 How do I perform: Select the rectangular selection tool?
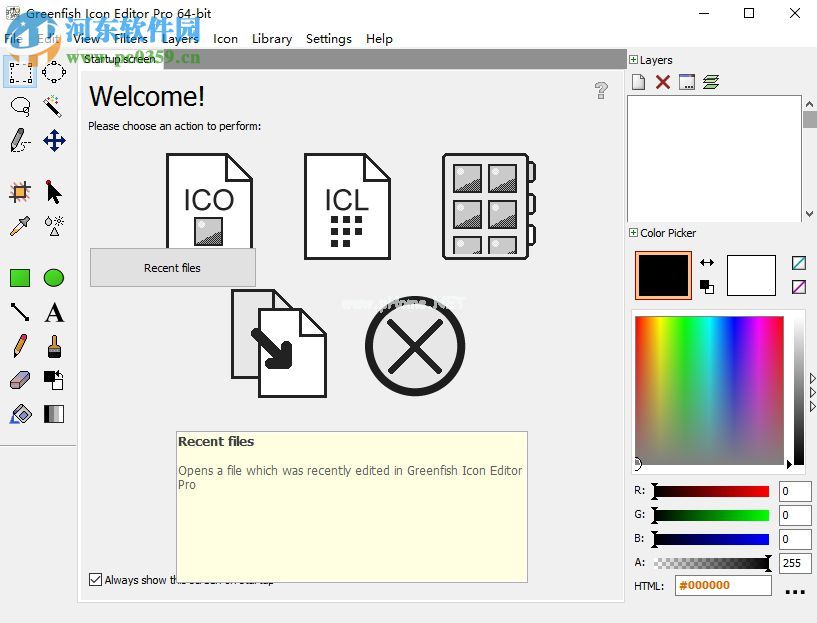point(20,71)
